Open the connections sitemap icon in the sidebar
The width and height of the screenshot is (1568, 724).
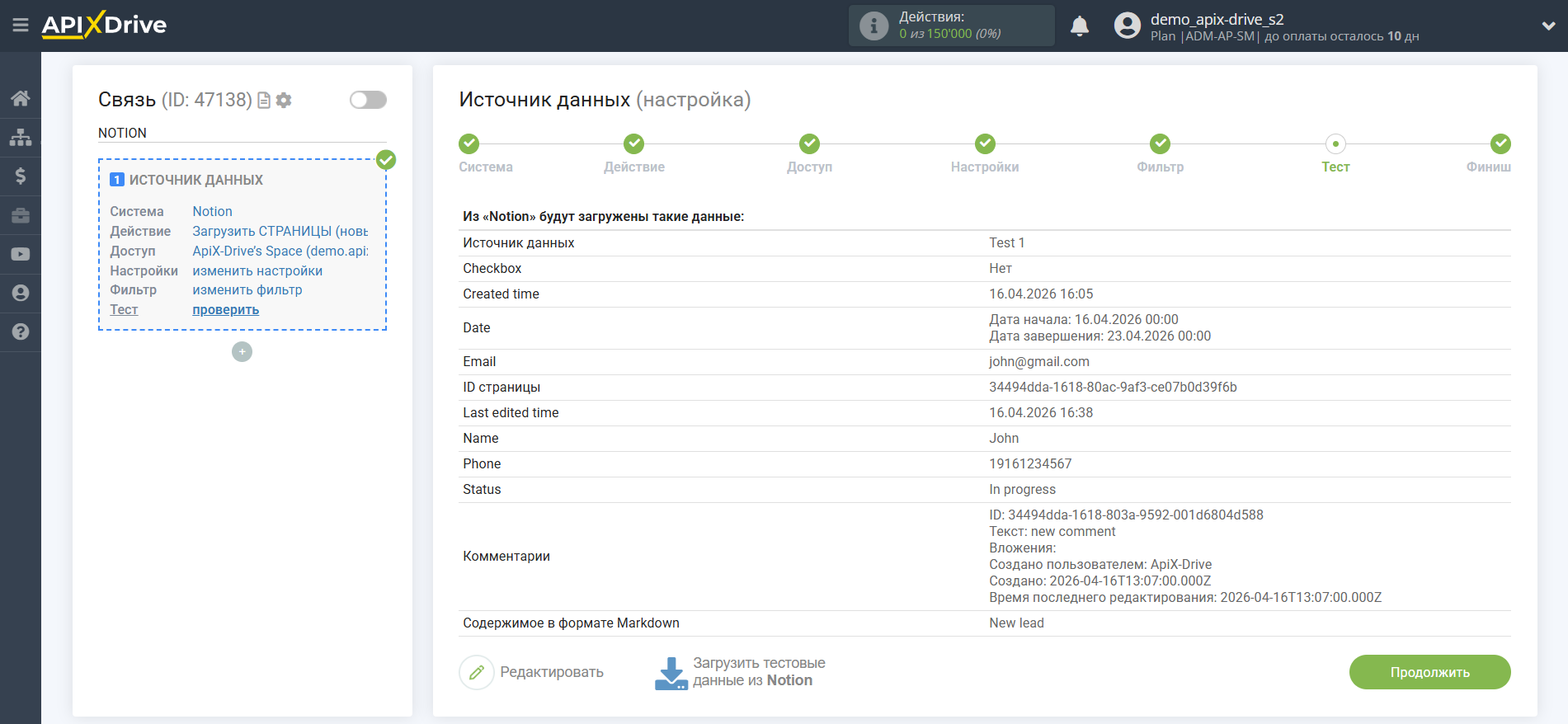coord(21,137)
